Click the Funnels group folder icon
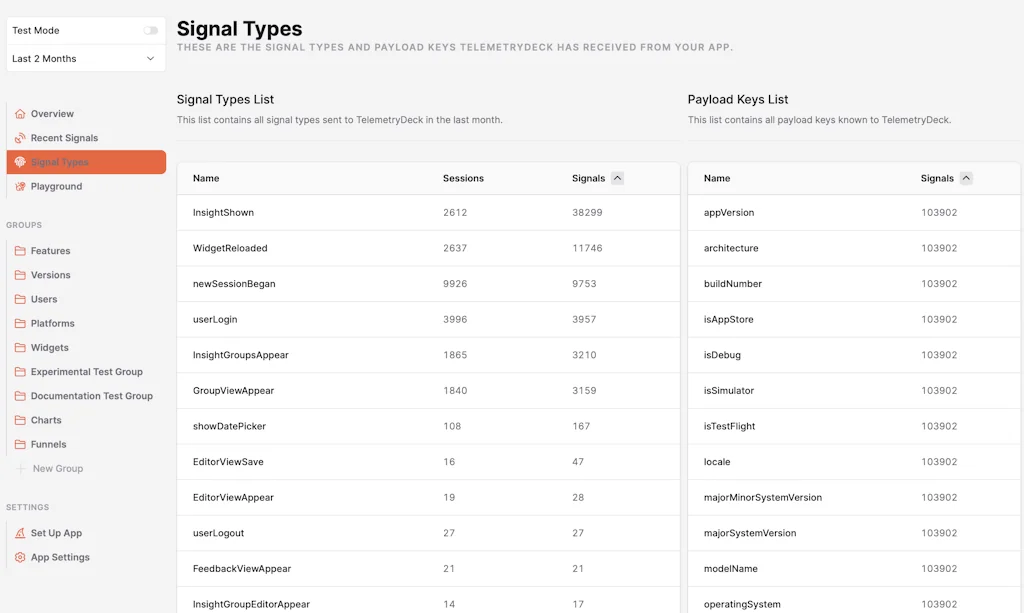 point(20,445)
